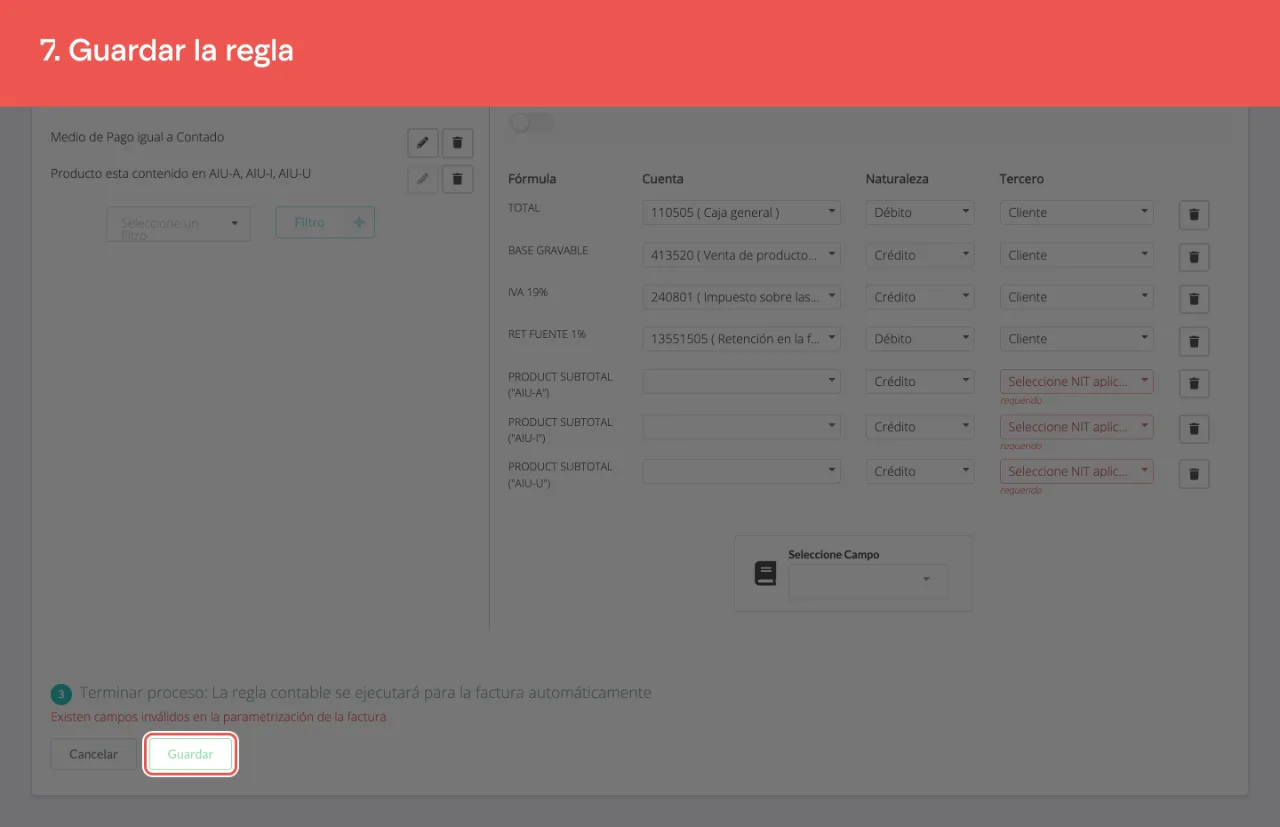
Task: Open Naturaleza dropdown for PRODUCT SUBTOTAL AIU-I
Action: (x=920, y=427)
